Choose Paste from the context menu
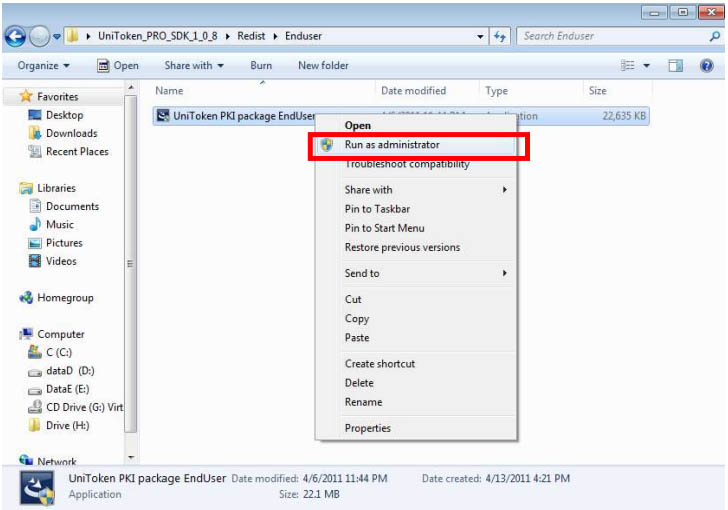 (x=357, y=338)
